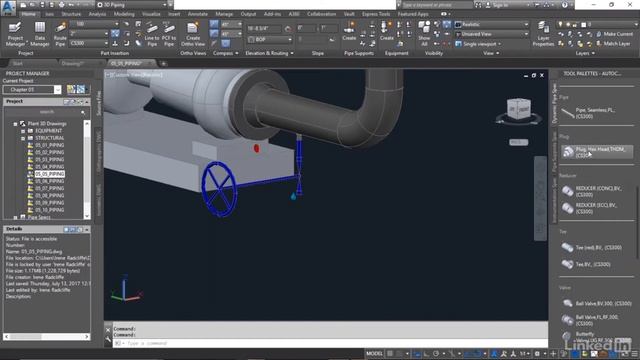Click Create Ortho View
Image resolution: width=640 pixels, height=360 pixels.
pos(193,34)
